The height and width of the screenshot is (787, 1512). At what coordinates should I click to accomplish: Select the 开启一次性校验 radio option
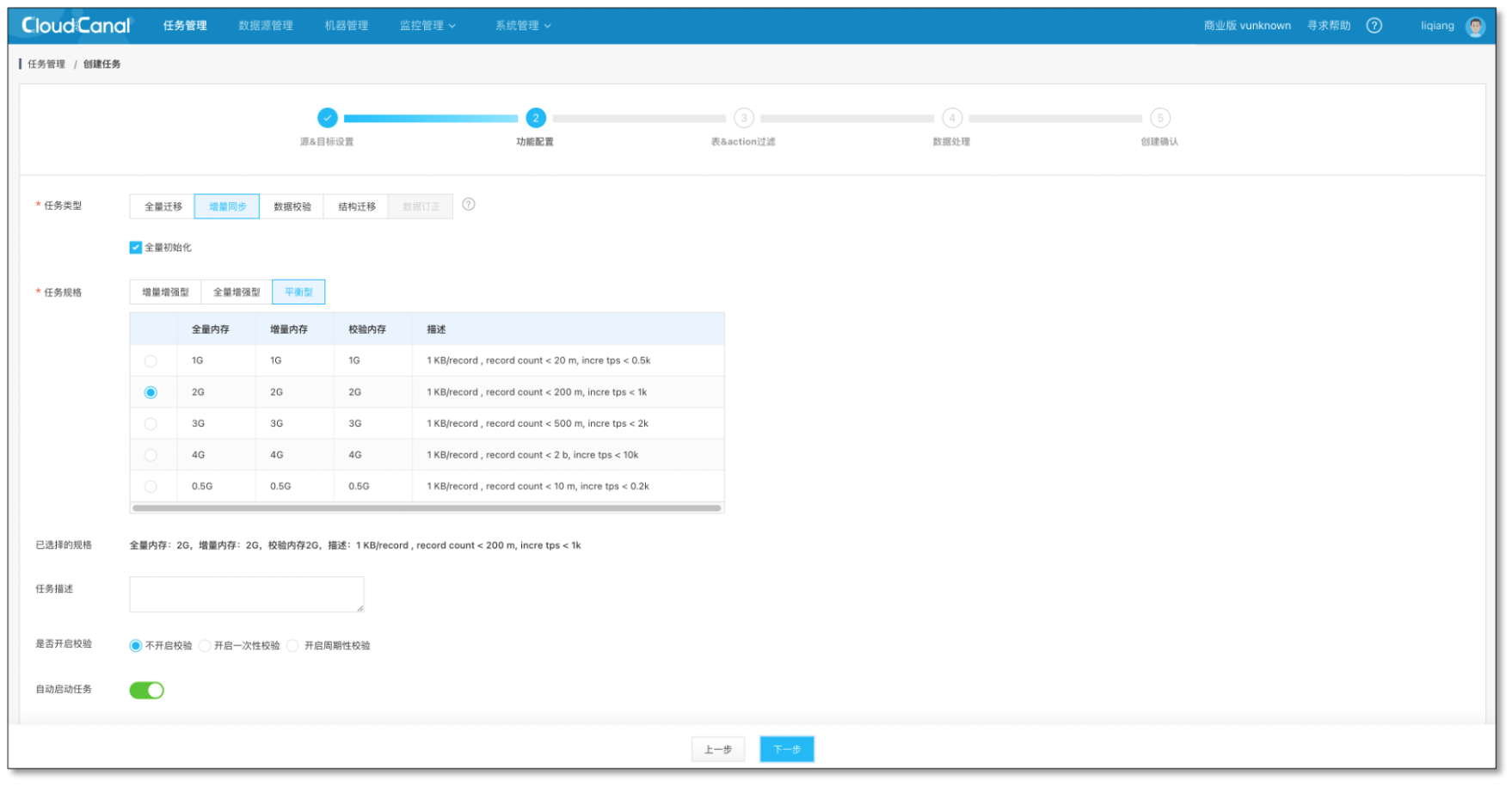pyautogui.click(x=204, y=645)
